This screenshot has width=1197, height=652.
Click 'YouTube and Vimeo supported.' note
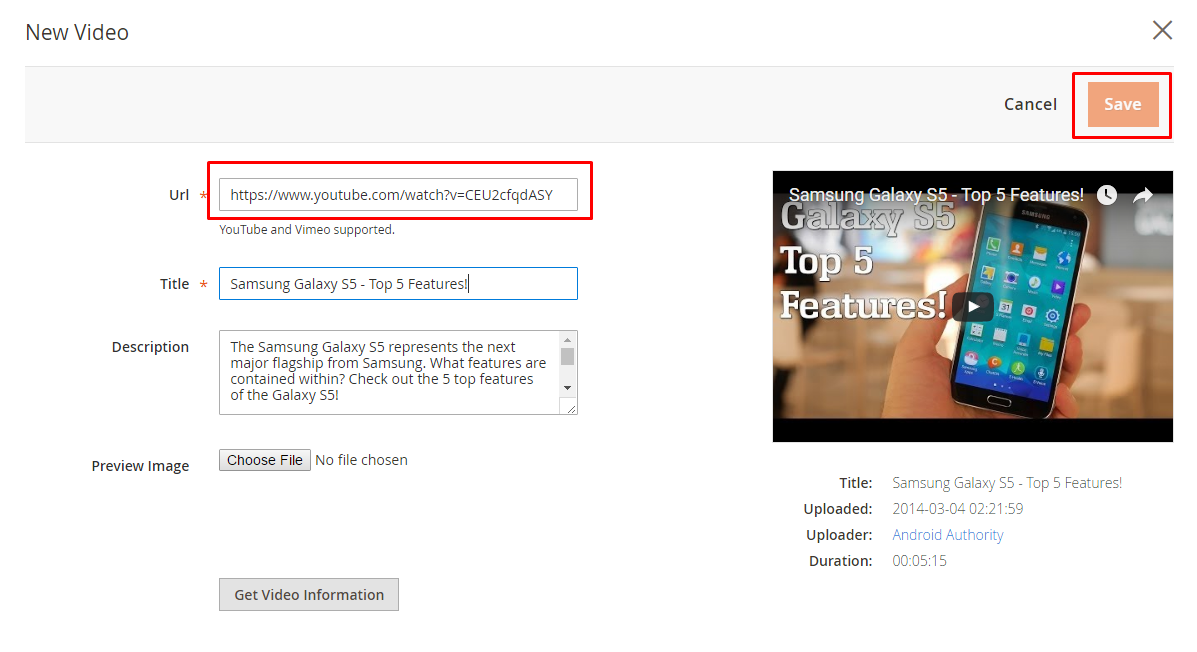point(307,229)
